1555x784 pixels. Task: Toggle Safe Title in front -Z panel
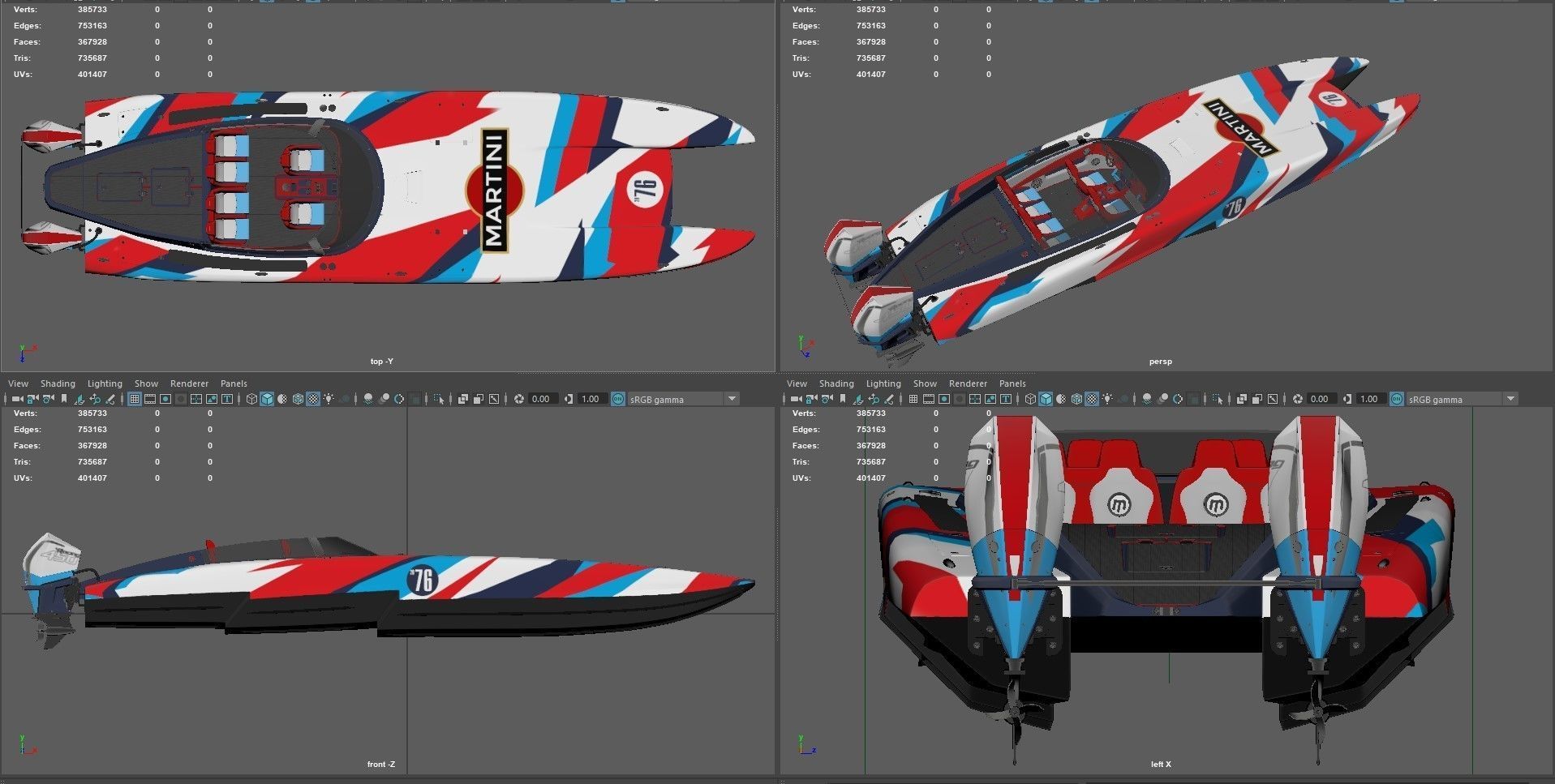(226, 399)
